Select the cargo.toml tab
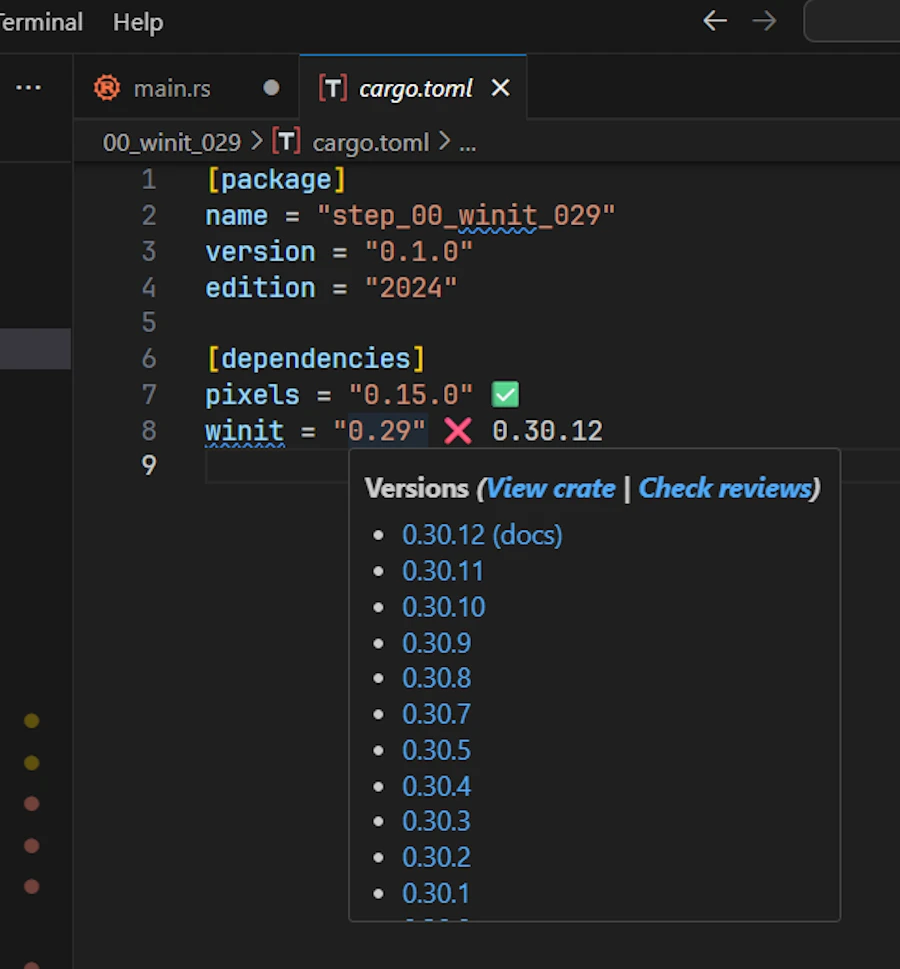 click(415, 88)
